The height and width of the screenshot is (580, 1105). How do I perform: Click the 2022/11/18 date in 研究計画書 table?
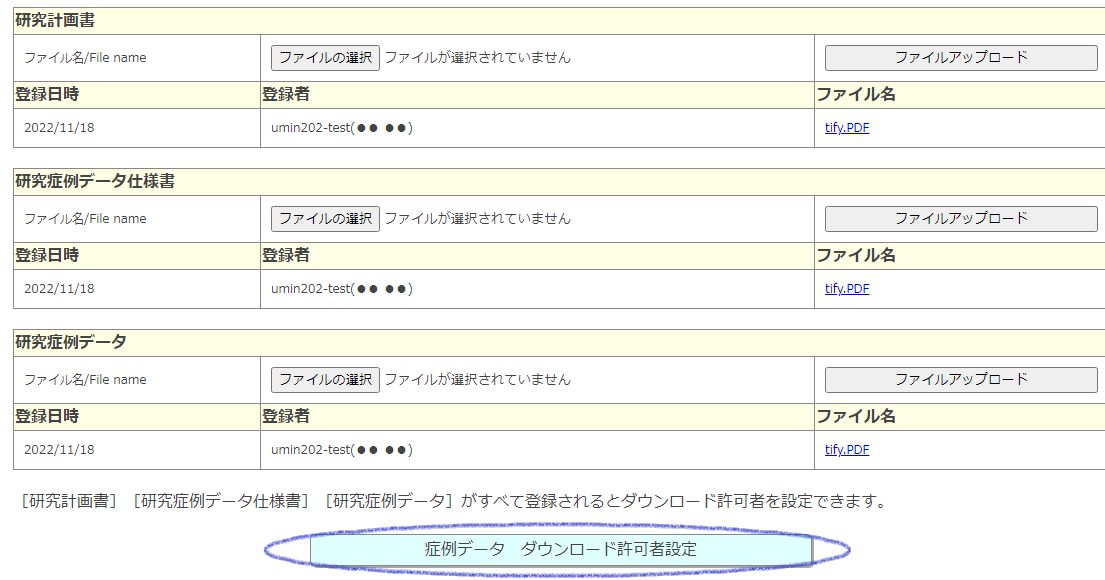pos(59,128)
